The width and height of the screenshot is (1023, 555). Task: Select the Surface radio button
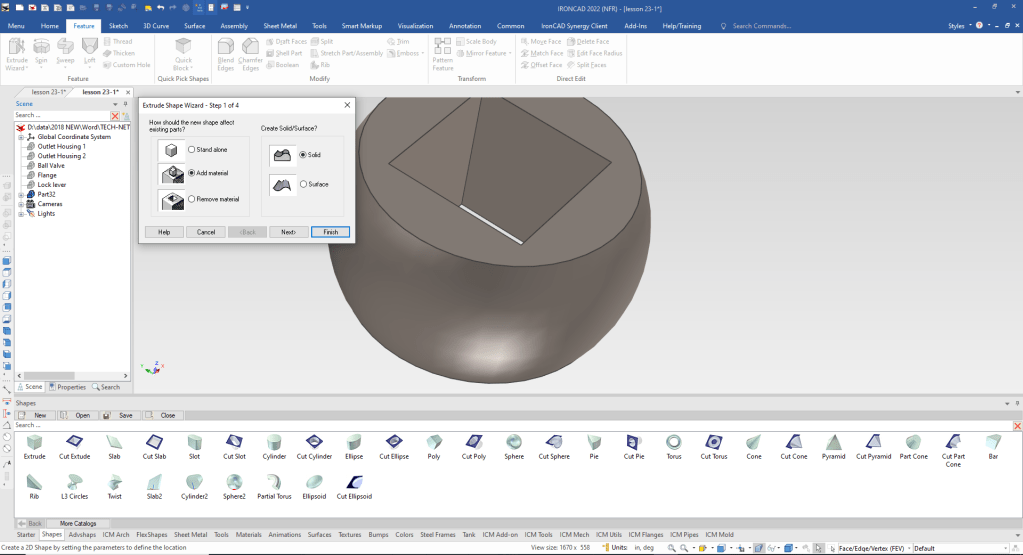click(304, 184)
